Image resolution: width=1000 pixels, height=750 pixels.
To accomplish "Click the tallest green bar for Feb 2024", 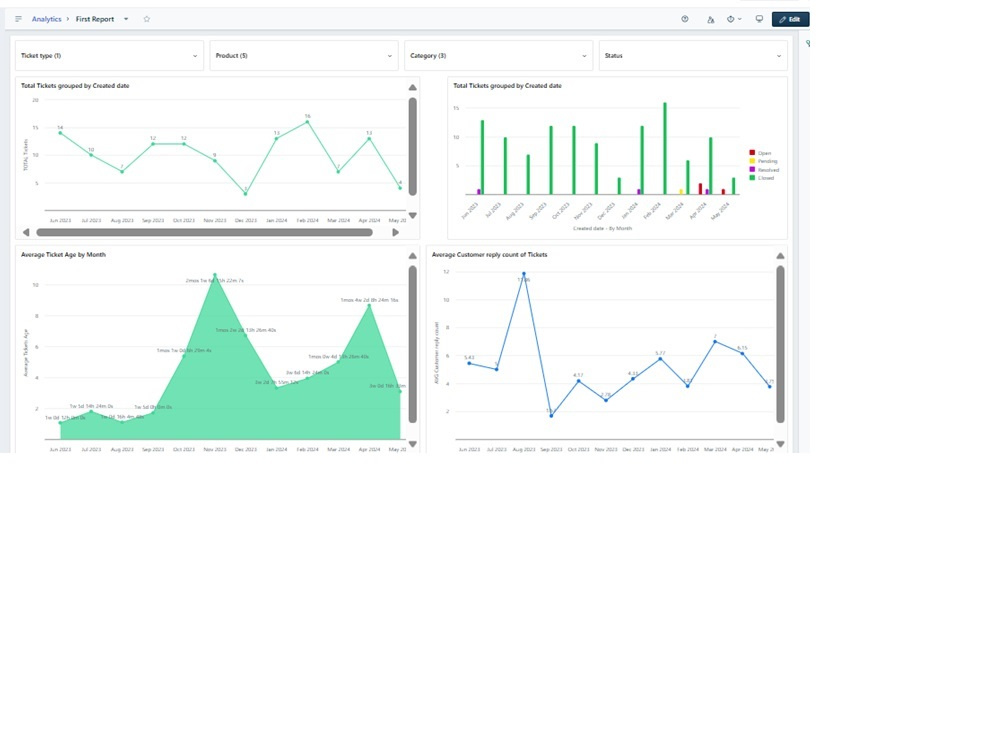I will click(x=665, y=149).
